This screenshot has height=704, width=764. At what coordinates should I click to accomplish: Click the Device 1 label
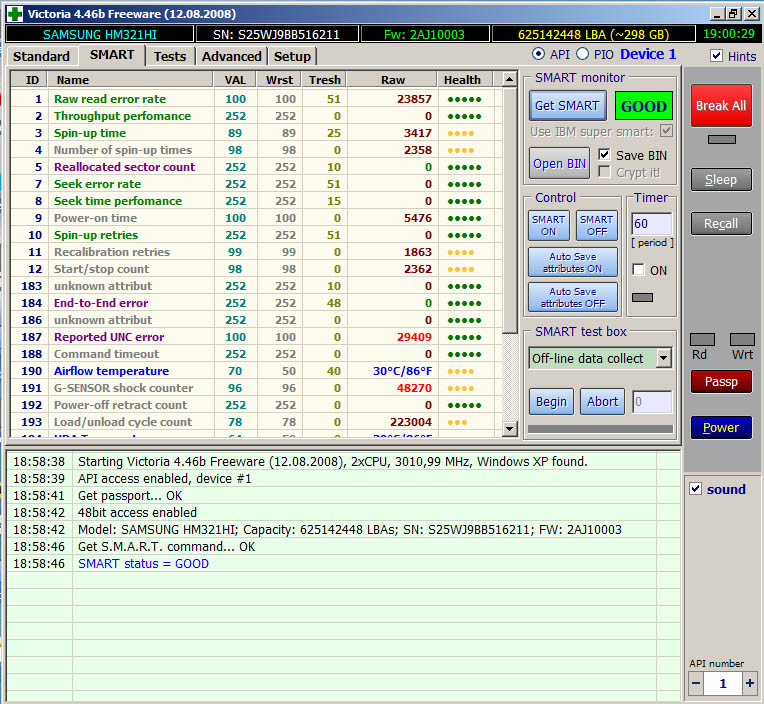[x=648, y=54]
